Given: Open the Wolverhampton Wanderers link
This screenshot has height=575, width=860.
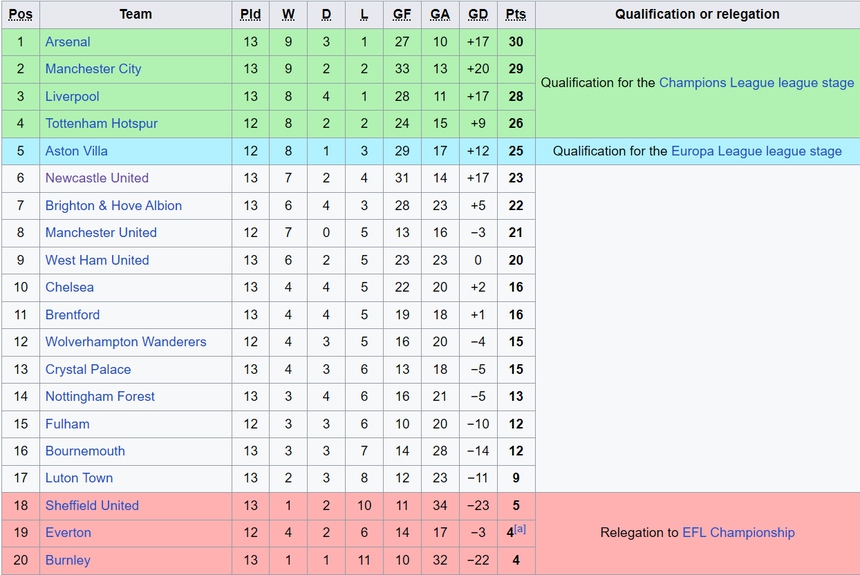Looking at the screenshot, I should pos(125,342).
